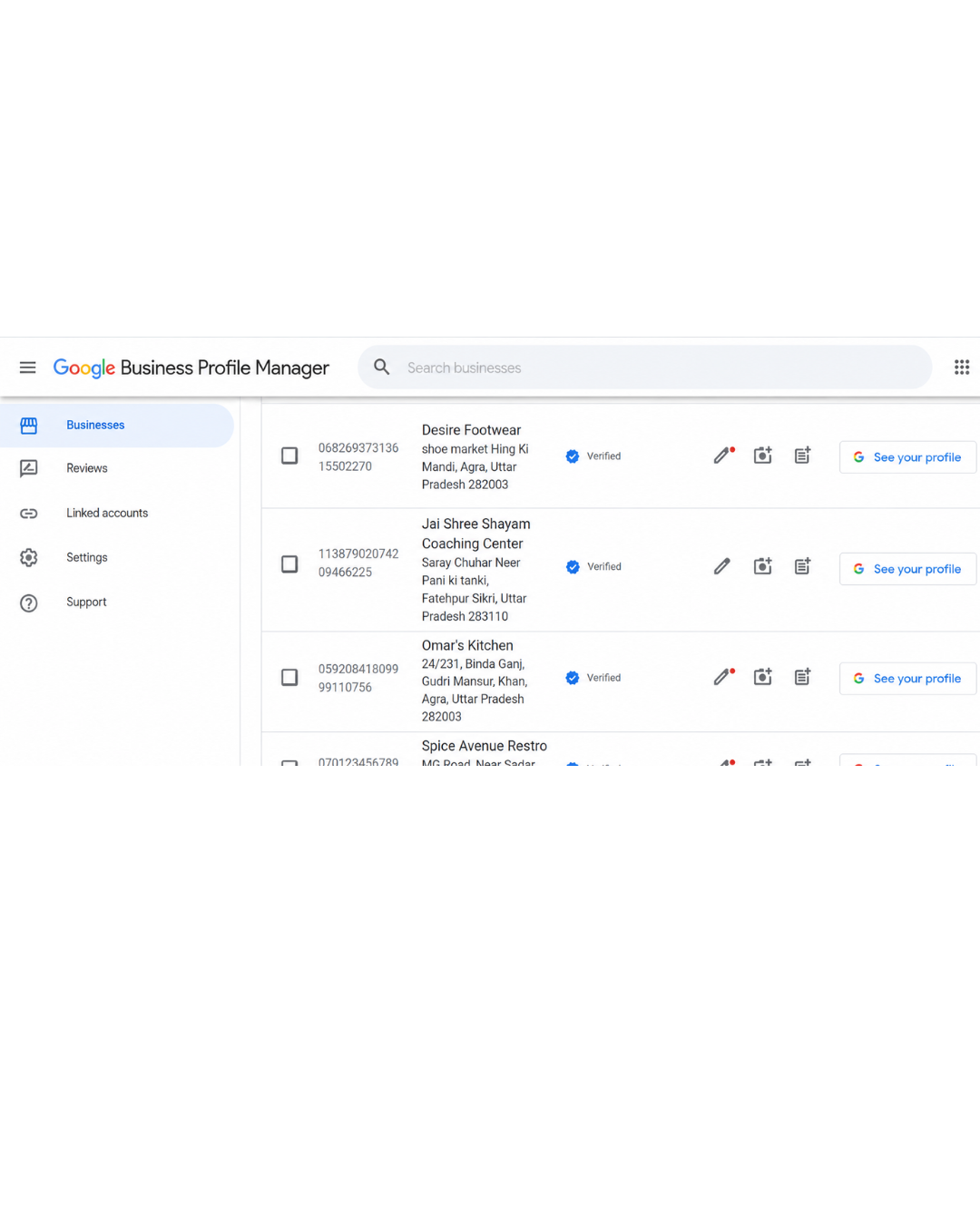The image size is (980, 1225).
Task: Select the Jai Shree Shayam Coaching Center checkbox
Action: (x=289, y=564)
